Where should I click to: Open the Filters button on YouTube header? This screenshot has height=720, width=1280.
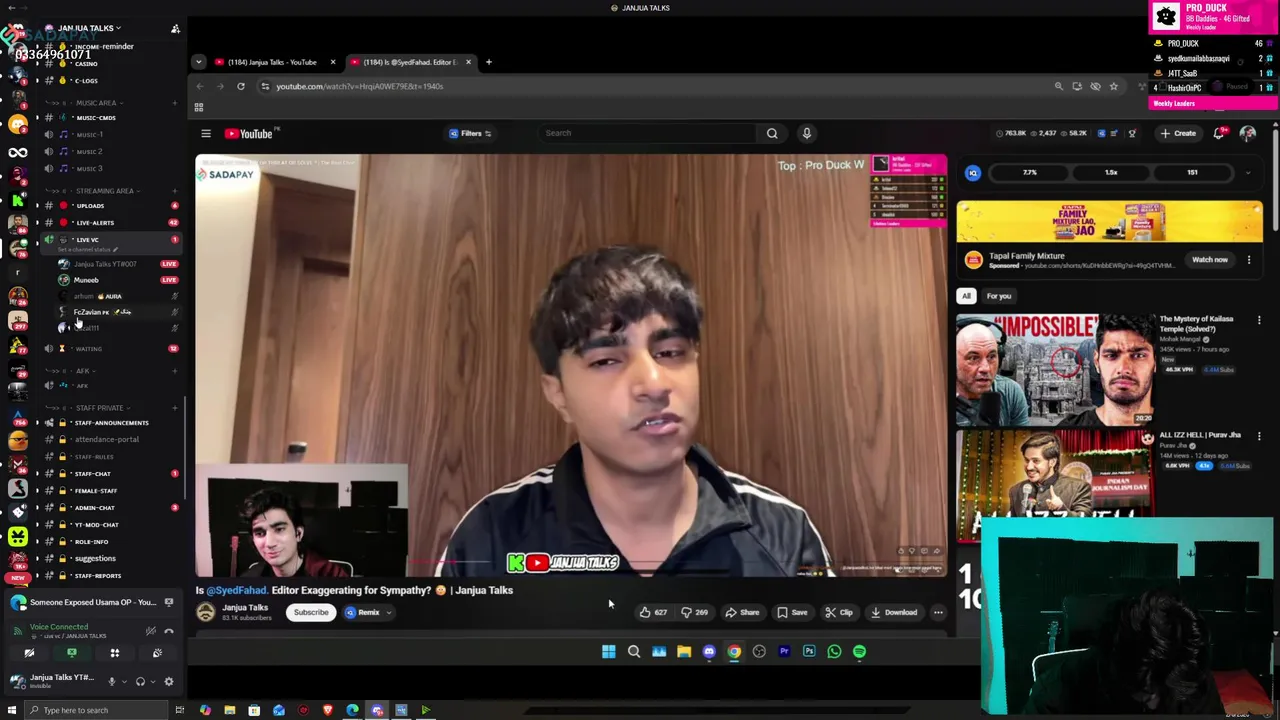pyautogui.click(x=471, y=133)
